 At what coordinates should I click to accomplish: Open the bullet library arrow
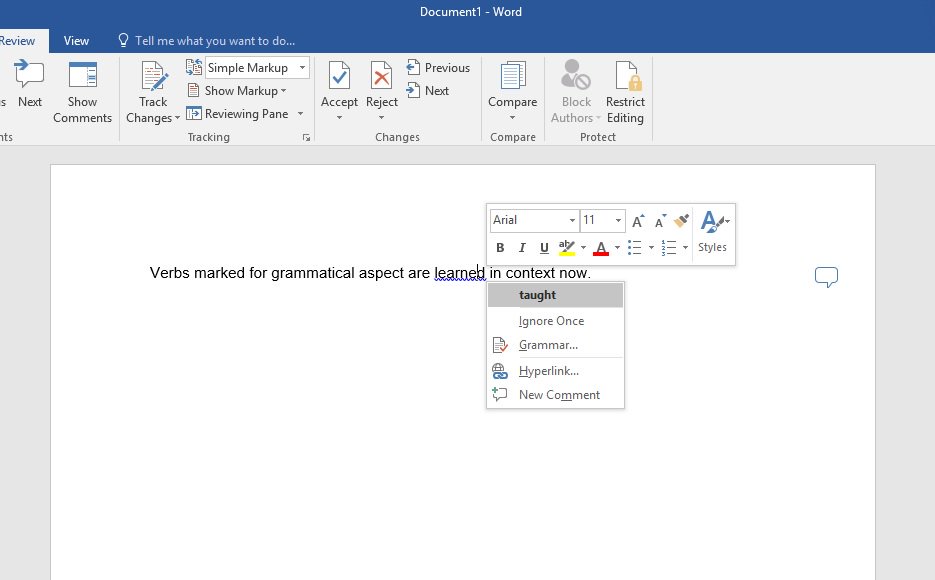[x=651, y=247]
